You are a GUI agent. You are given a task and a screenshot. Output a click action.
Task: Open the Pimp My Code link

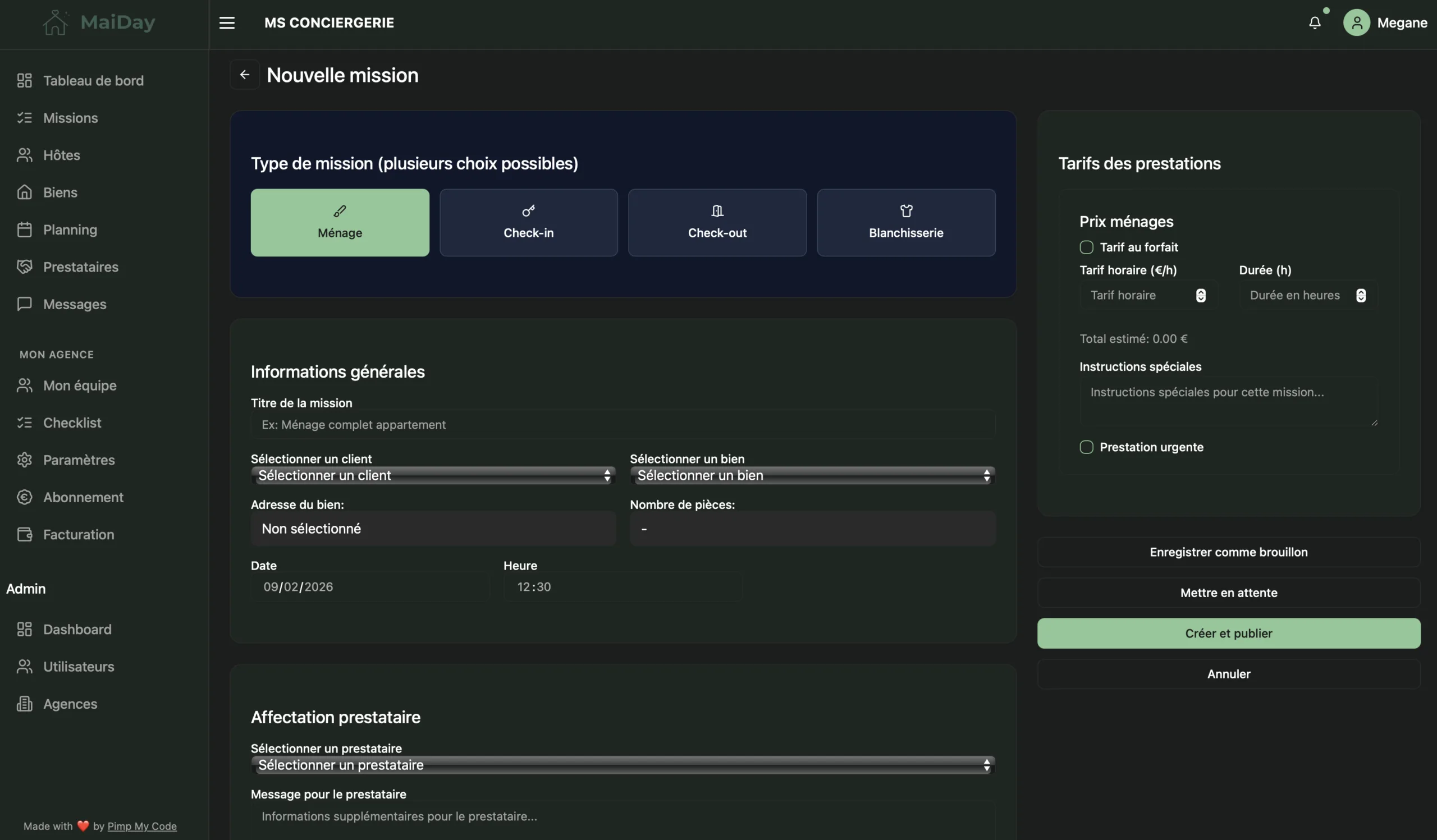click(x=142, y=827)
